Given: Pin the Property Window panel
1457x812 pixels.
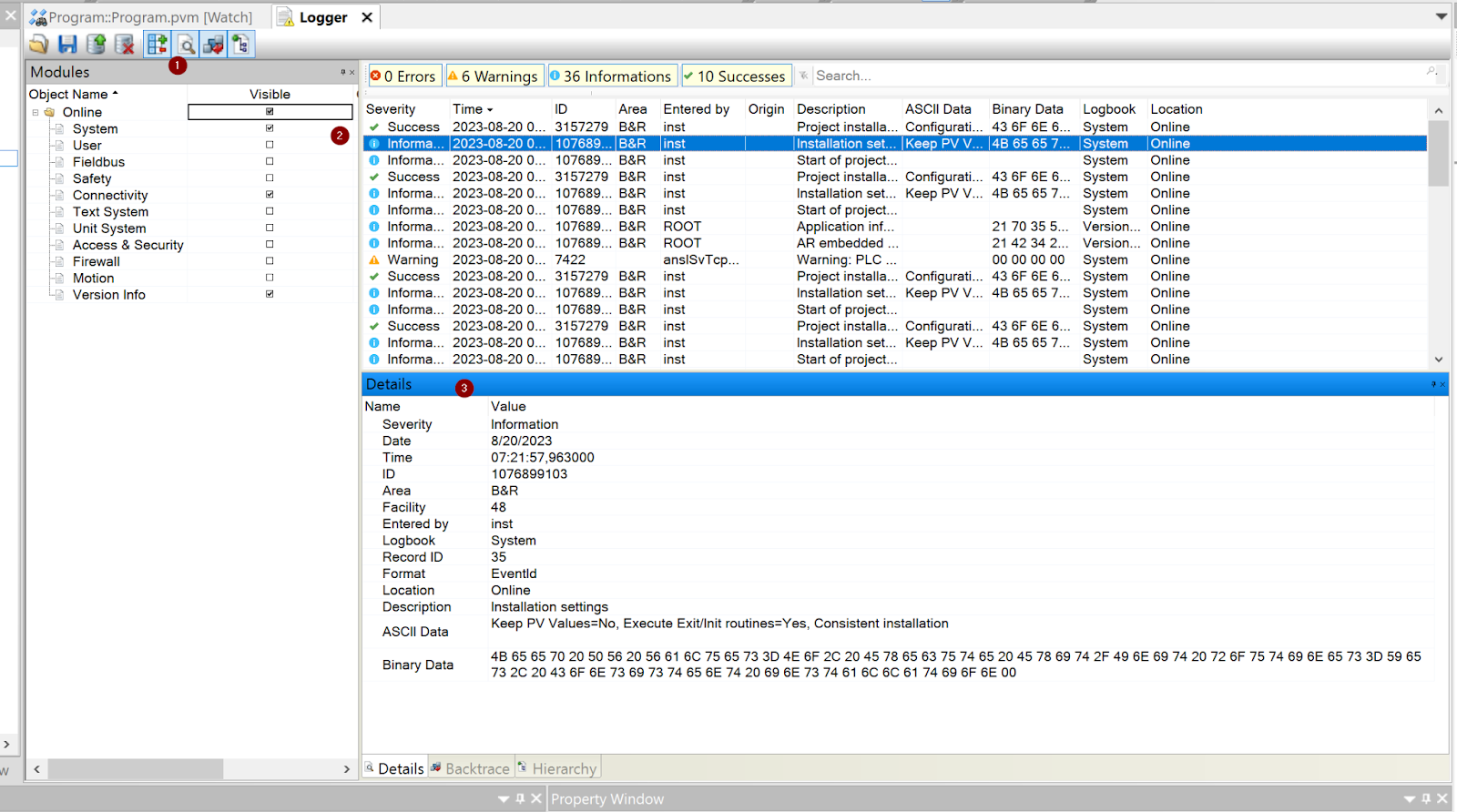Looking at the screenshot, I should 1427,798.
